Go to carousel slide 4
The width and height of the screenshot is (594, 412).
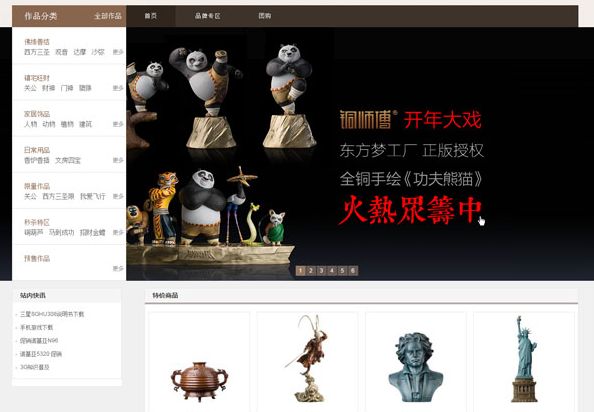coord(332,270)
